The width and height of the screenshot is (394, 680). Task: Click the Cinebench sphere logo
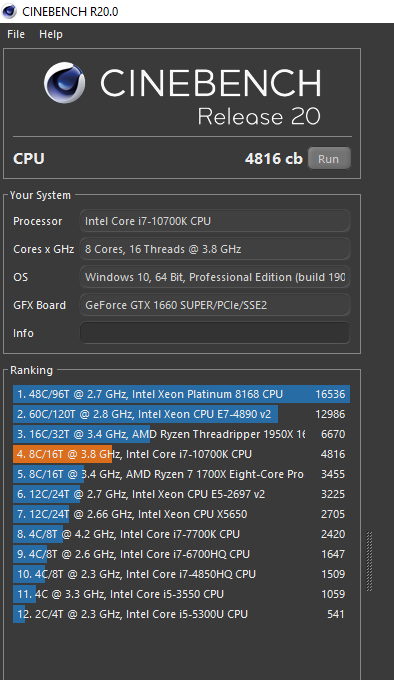[x=65, y=83]
